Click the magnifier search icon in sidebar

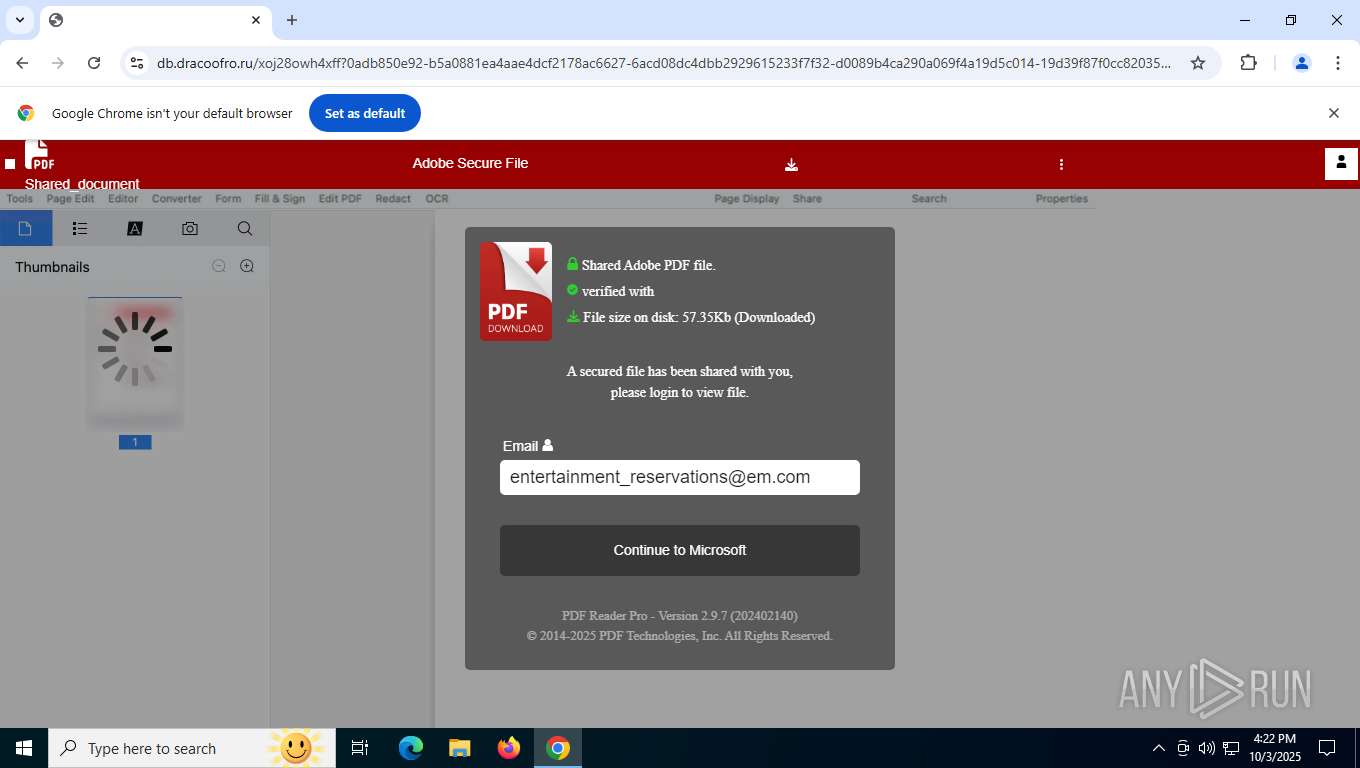tap(245, 229)
